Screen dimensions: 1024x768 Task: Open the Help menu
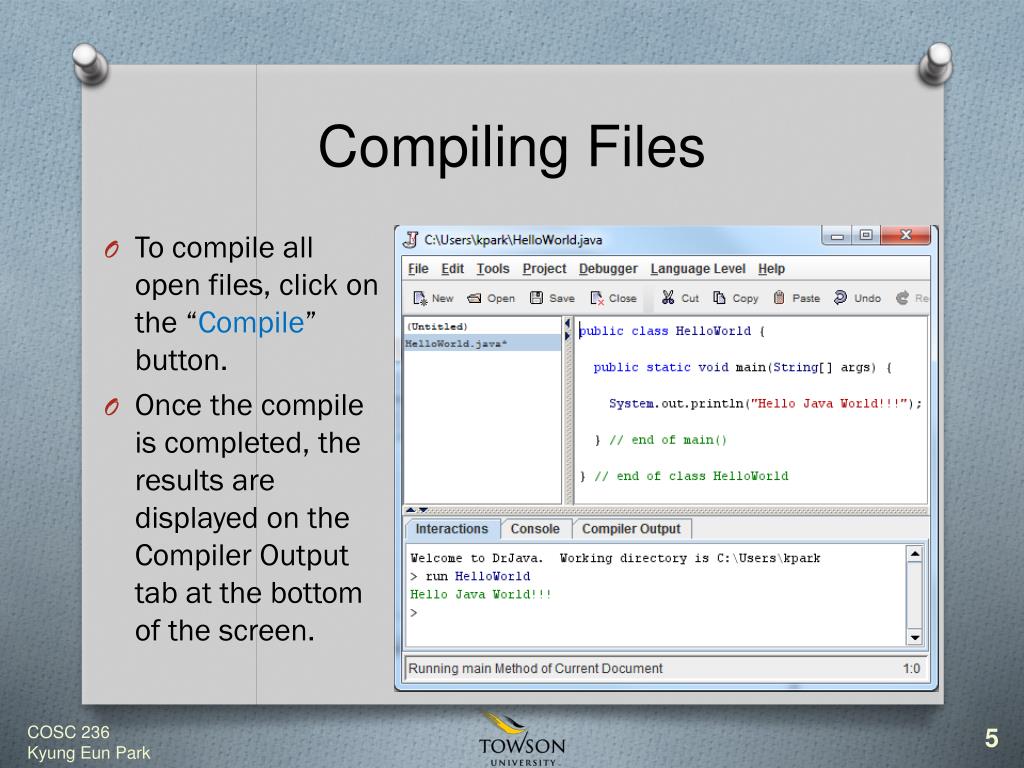[x=771, y=269]
